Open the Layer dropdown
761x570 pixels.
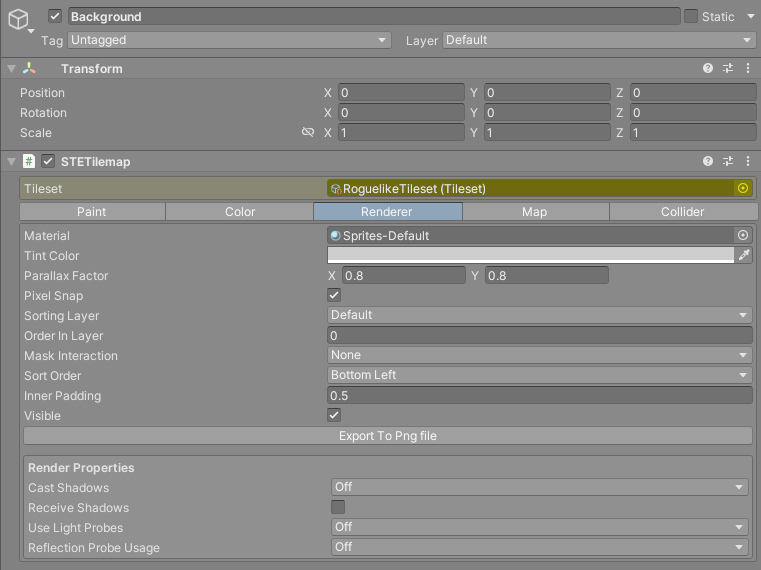pyautogui.click(x=599, y=40)
